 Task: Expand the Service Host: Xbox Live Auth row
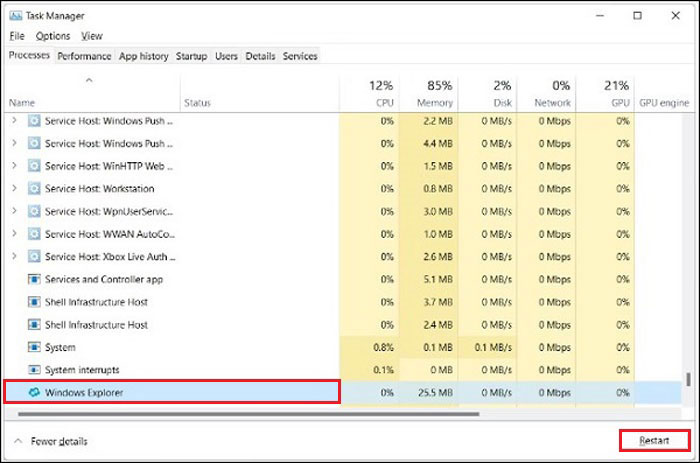(14, 257)
